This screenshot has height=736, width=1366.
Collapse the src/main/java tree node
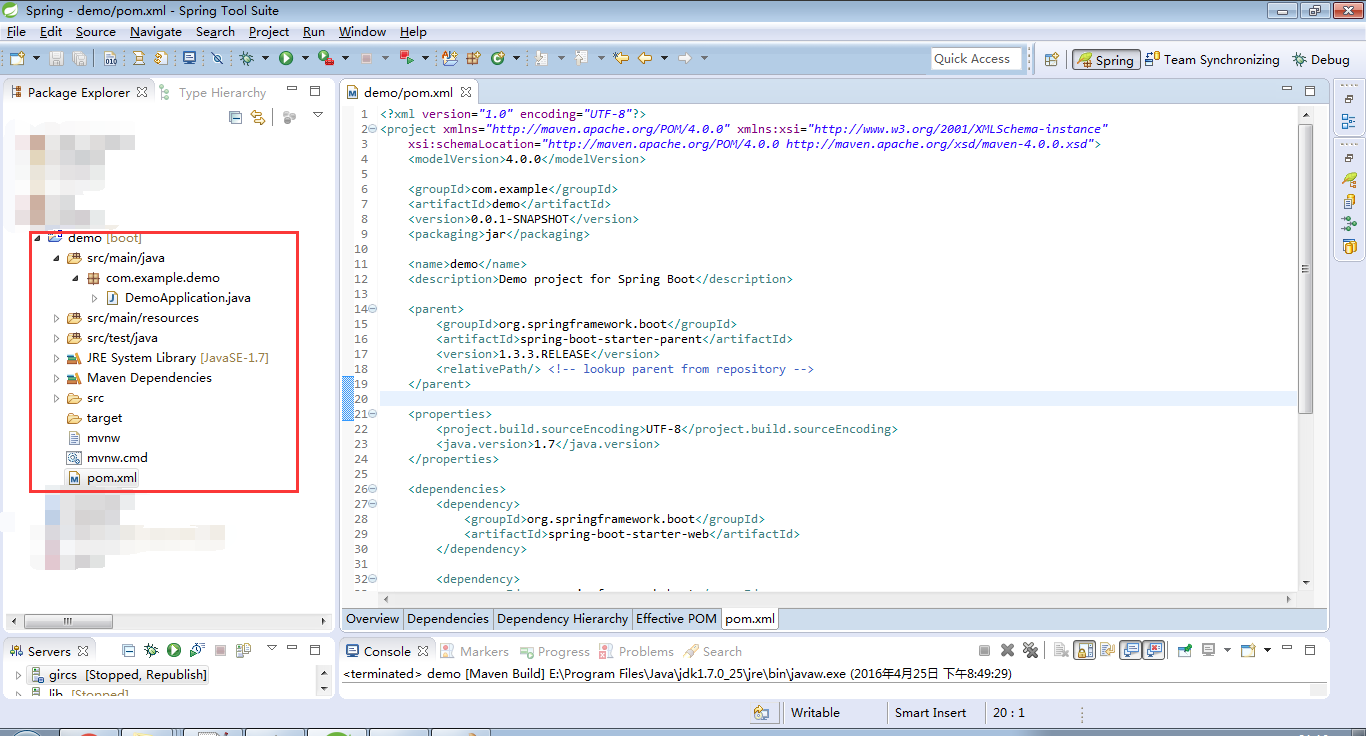click(x=57, y=258)
